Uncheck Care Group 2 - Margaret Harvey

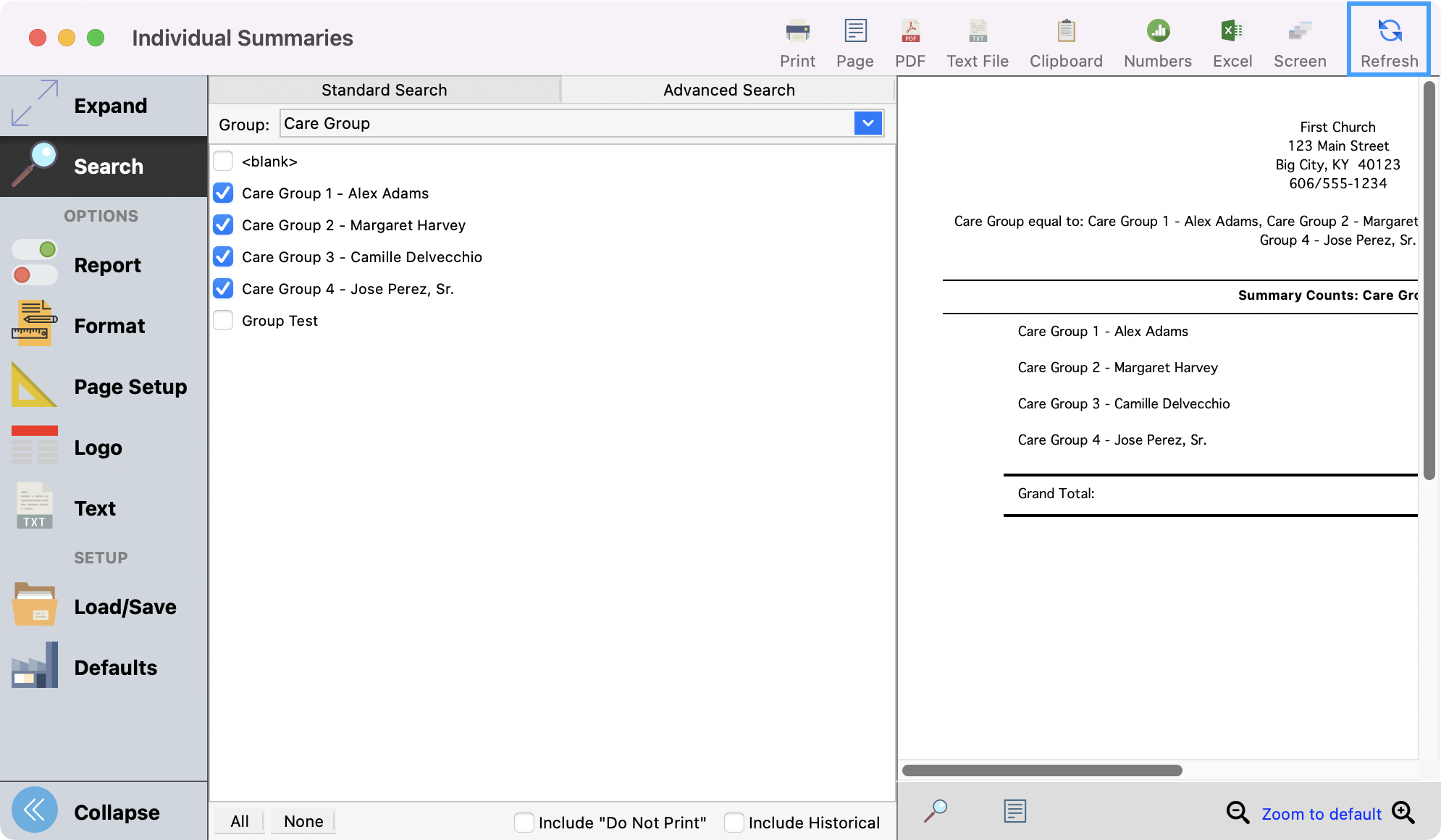222,224
